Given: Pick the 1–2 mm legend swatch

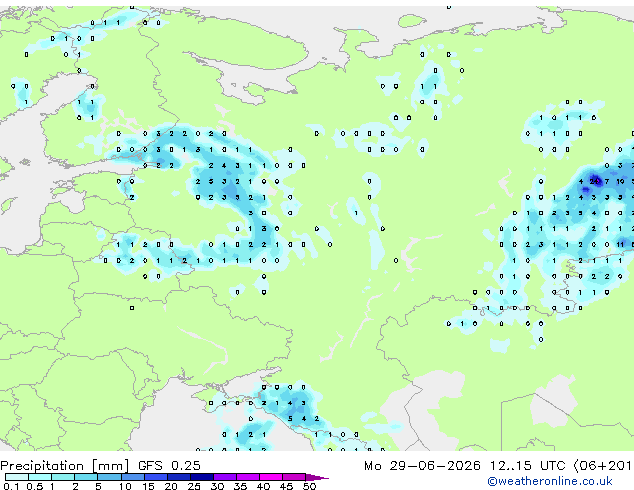Looking at the screenshot, I should (63, 477).
